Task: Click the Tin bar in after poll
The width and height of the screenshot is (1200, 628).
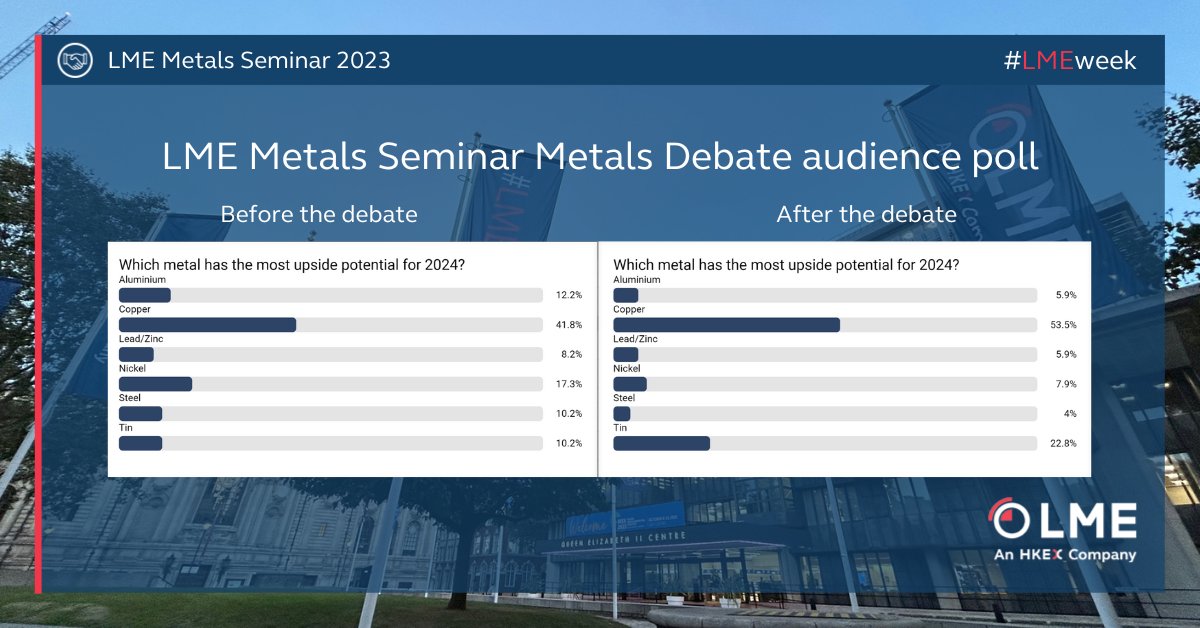Action: [x=661, y=443]
